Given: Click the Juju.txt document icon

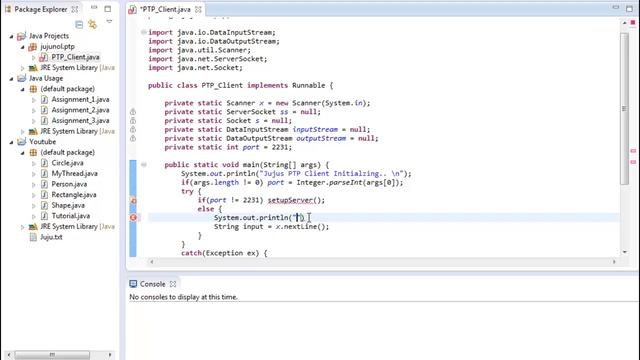Looking at the screenshot, I should pos(33,237).
